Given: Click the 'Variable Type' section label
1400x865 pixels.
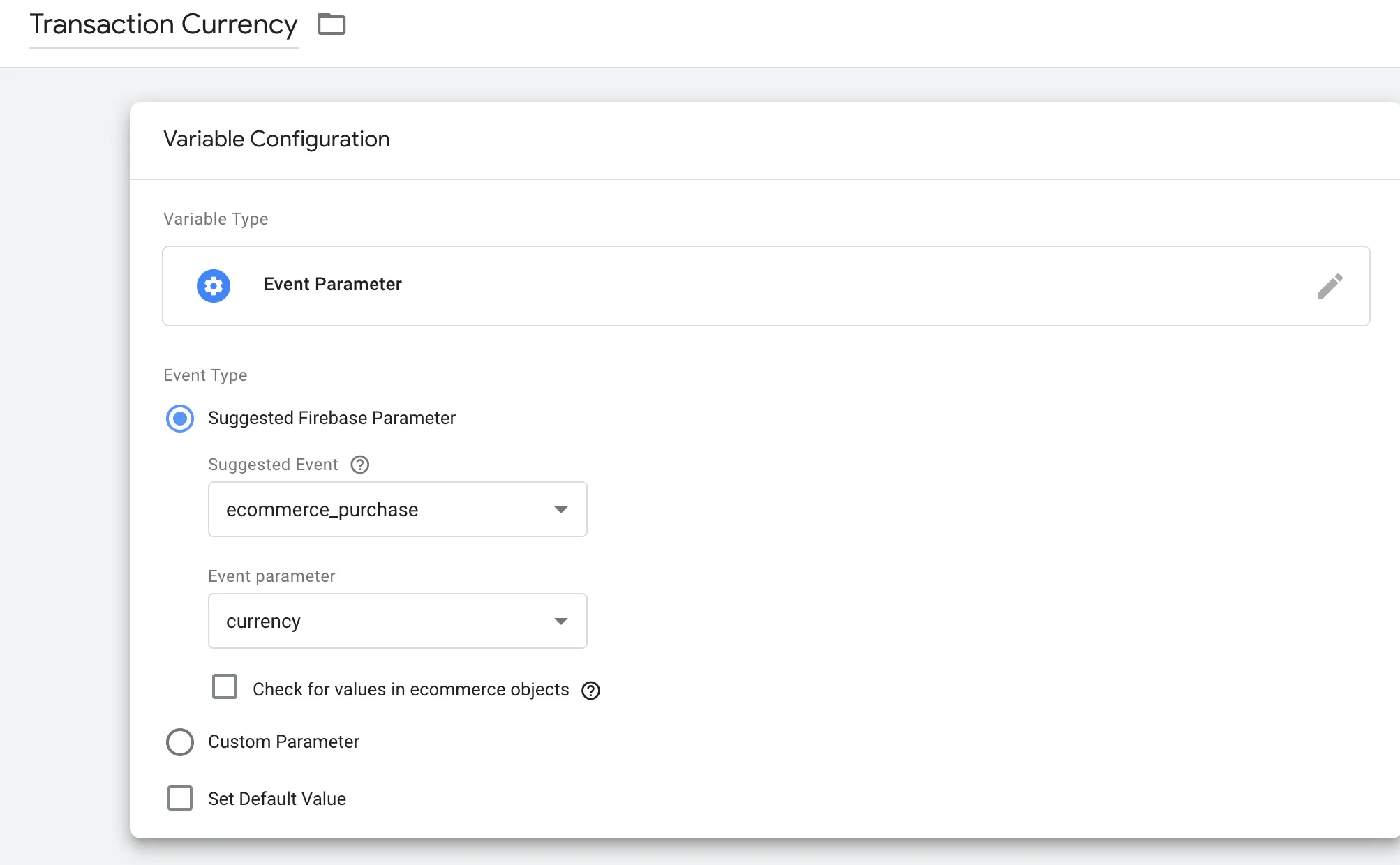Looking at the screenshot, I should coord(216,219).
